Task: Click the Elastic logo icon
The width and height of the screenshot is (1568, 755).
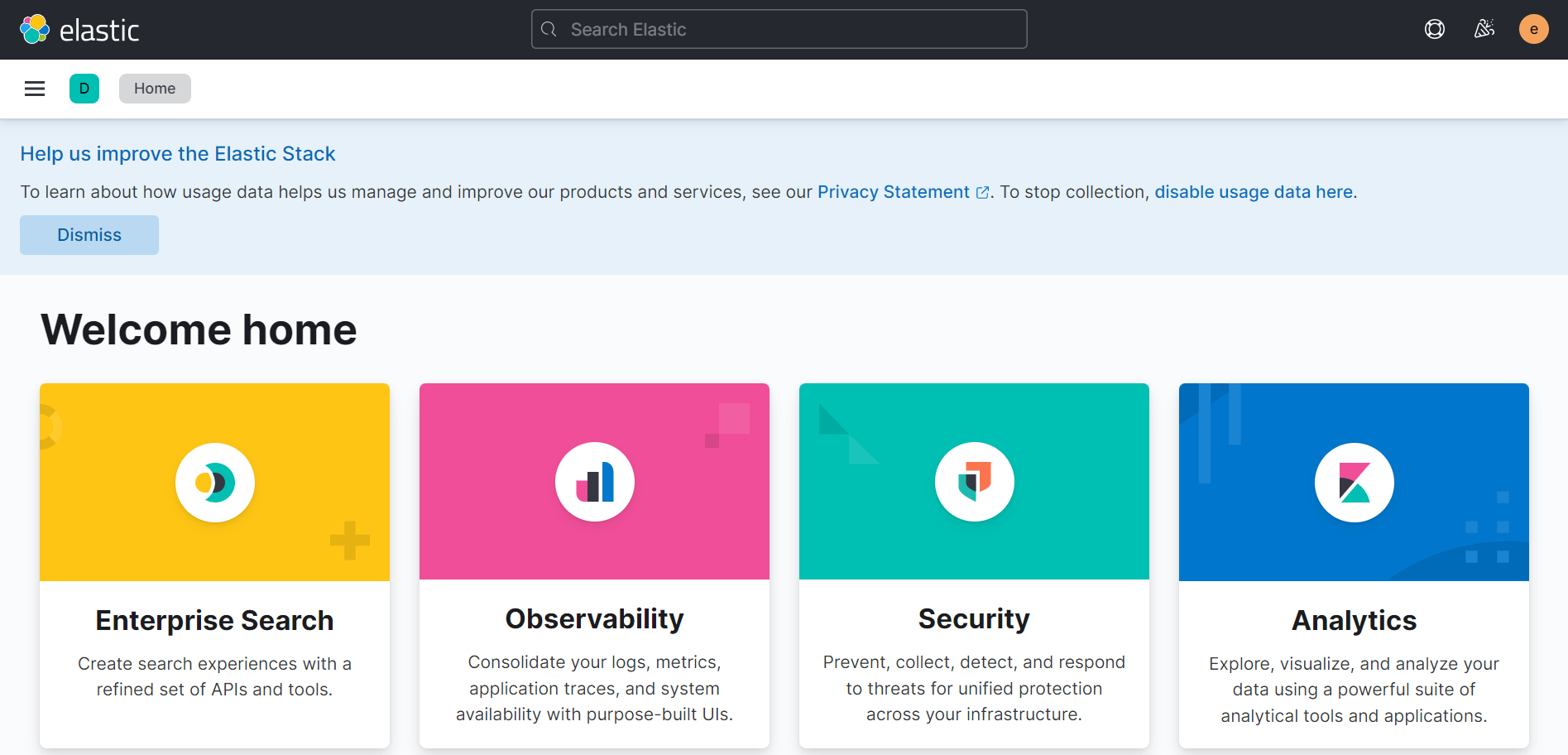Action: coord(35,29)
